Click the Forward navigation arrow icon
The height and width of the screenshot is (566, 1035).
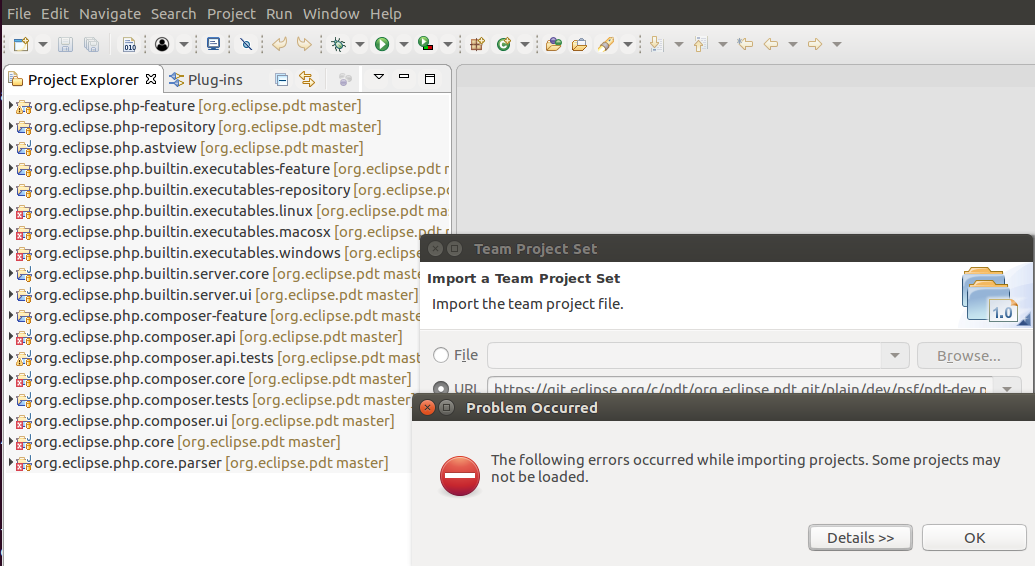tap(815, 44)
